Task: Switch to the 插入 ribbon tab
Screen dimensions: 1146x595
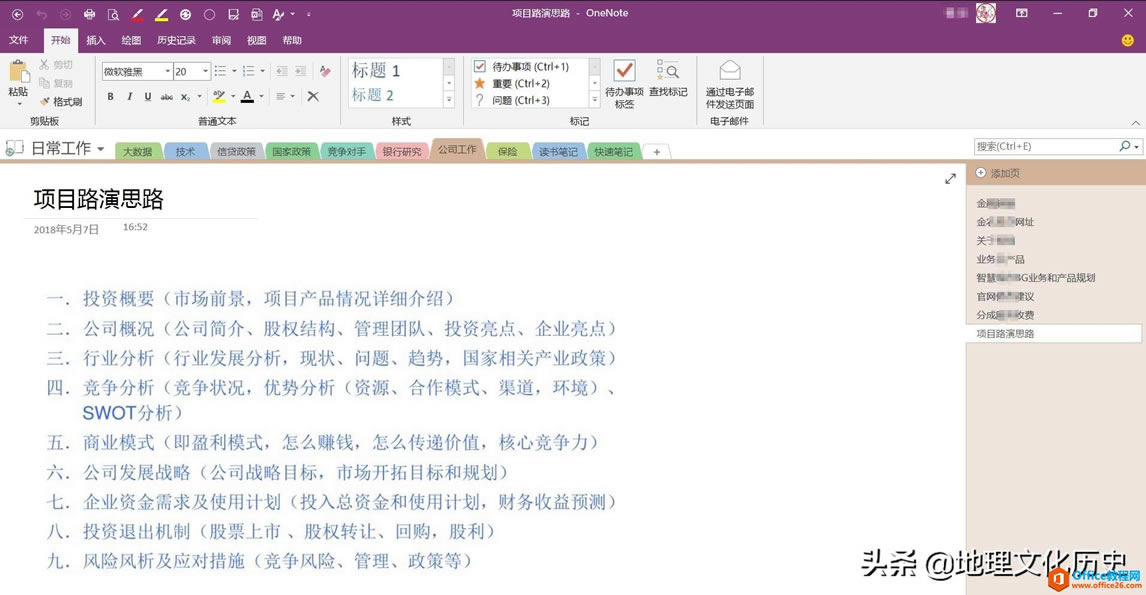Action: [x=94, y=40]
